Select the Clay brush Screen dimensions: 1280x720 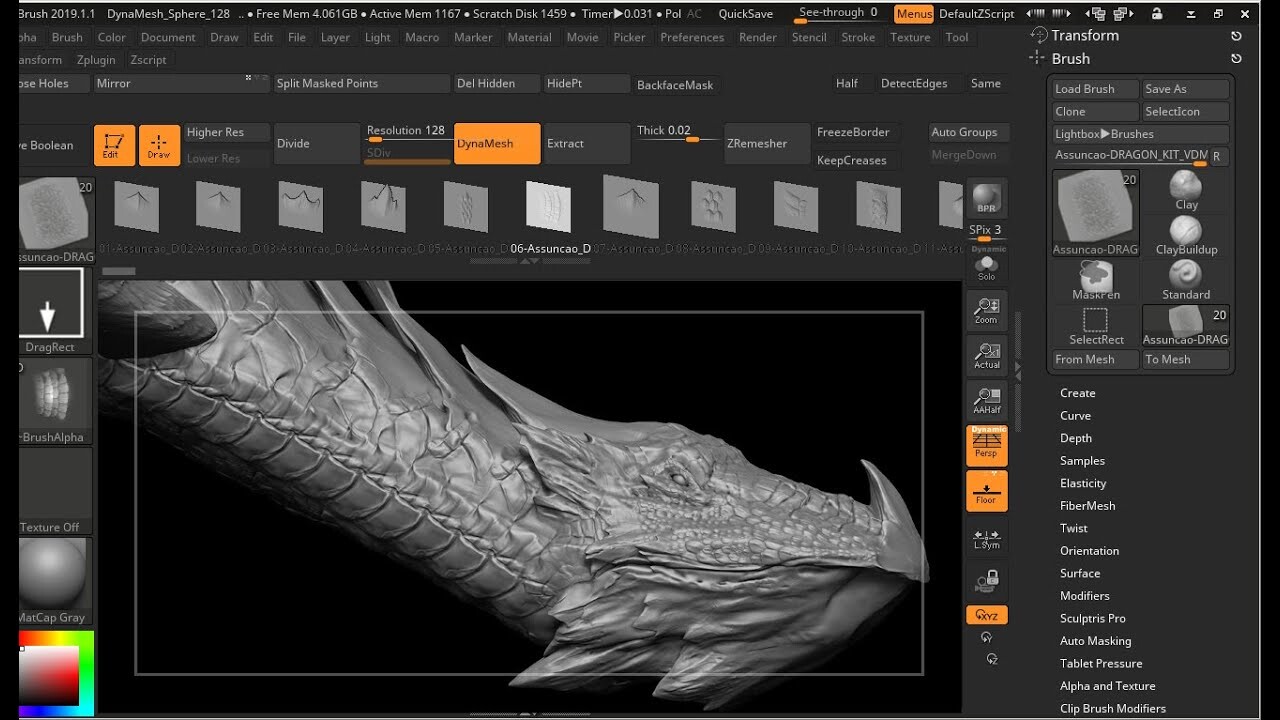pyautogui.click(x=1184, y=190)
